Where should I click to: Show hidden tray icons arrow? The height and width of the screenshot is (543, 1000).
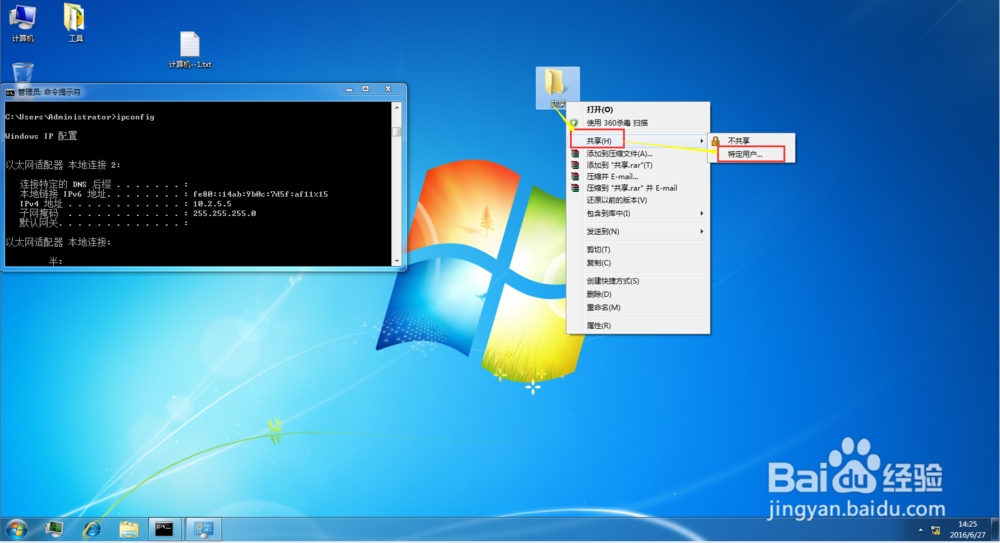920,530
